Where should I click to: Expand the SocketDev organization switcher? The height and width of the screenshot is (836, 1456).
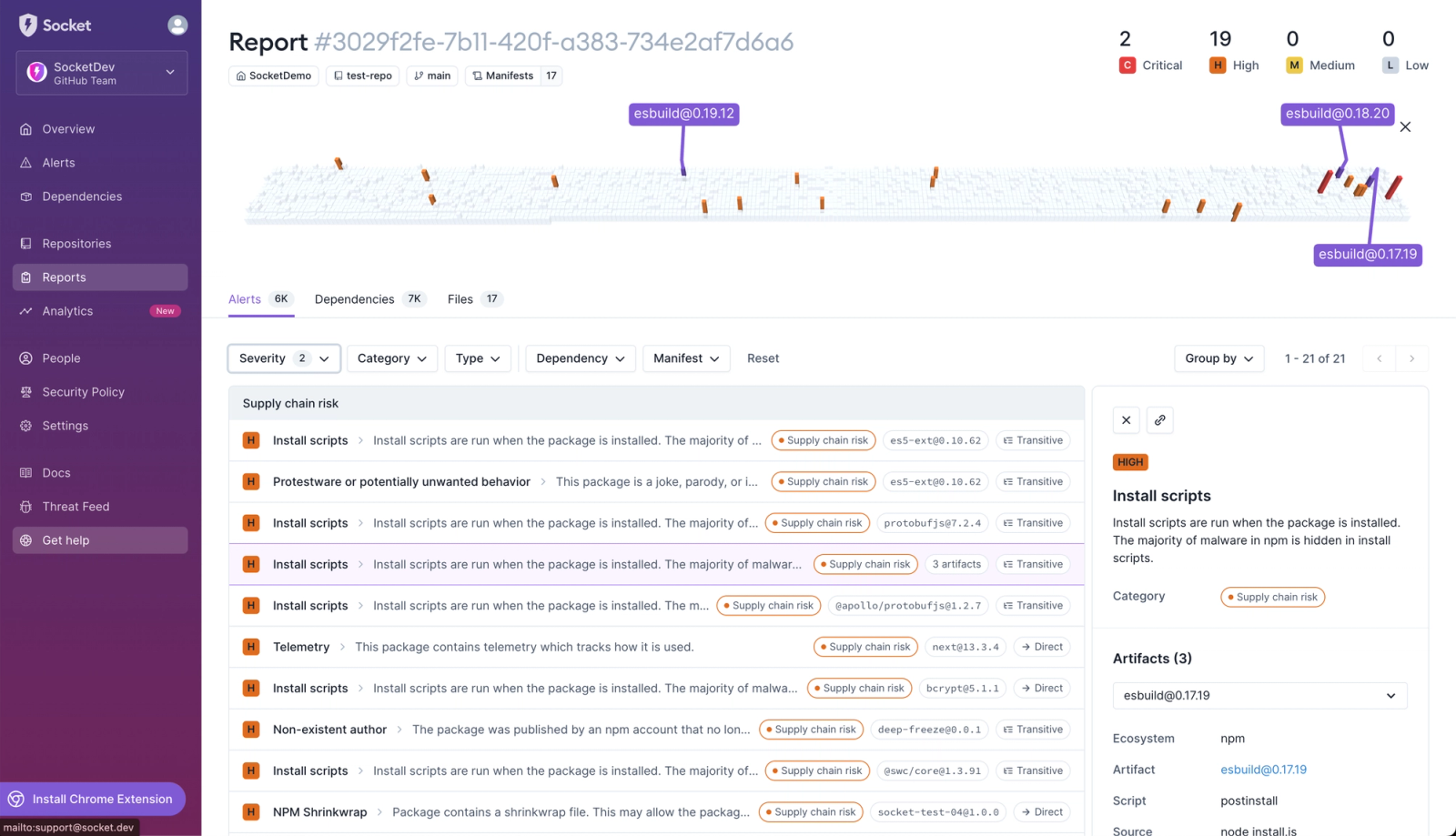[102, 73]
